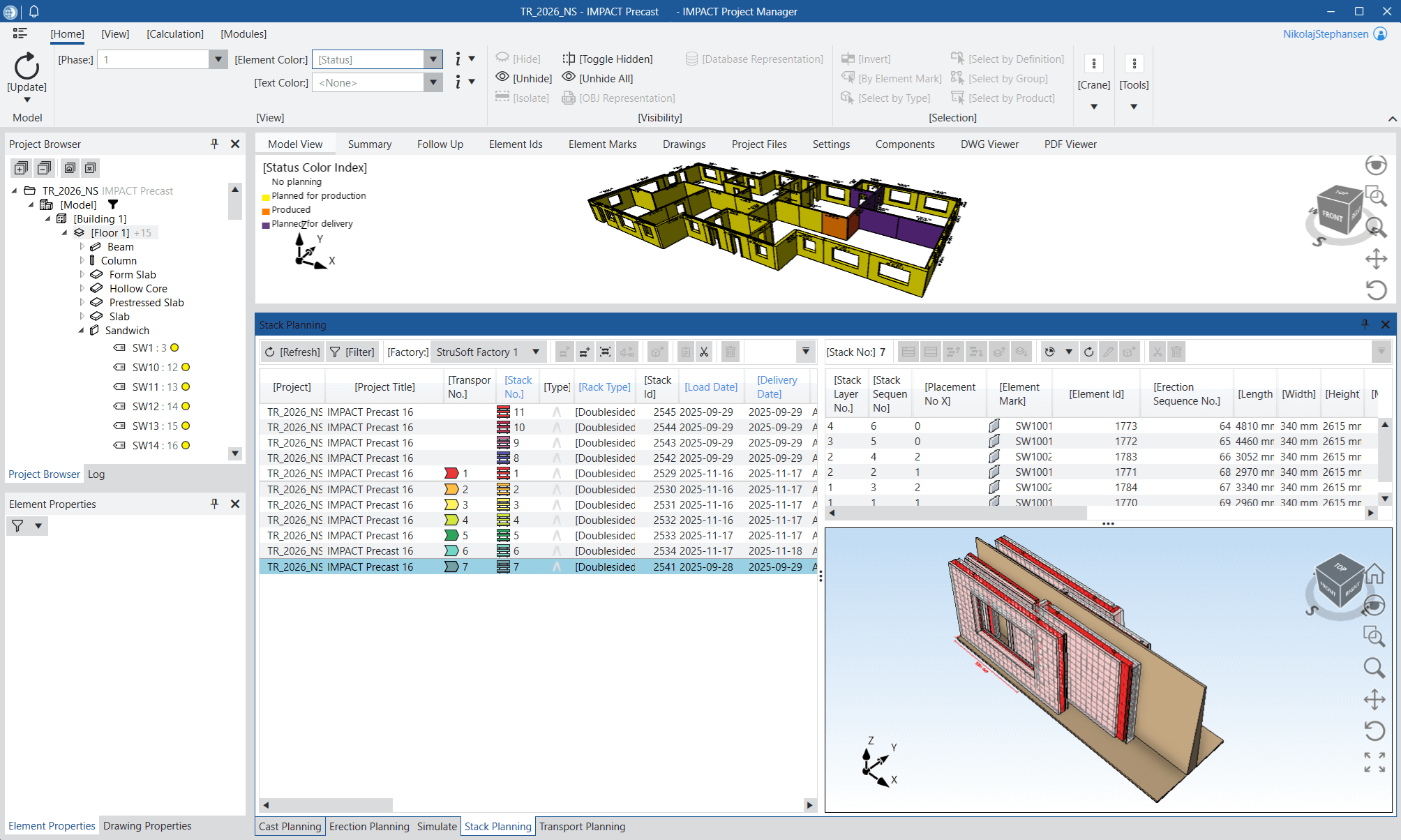1401x840 pixels.
Task: Switch to Cast Planning tab
Action: (290, 826)
